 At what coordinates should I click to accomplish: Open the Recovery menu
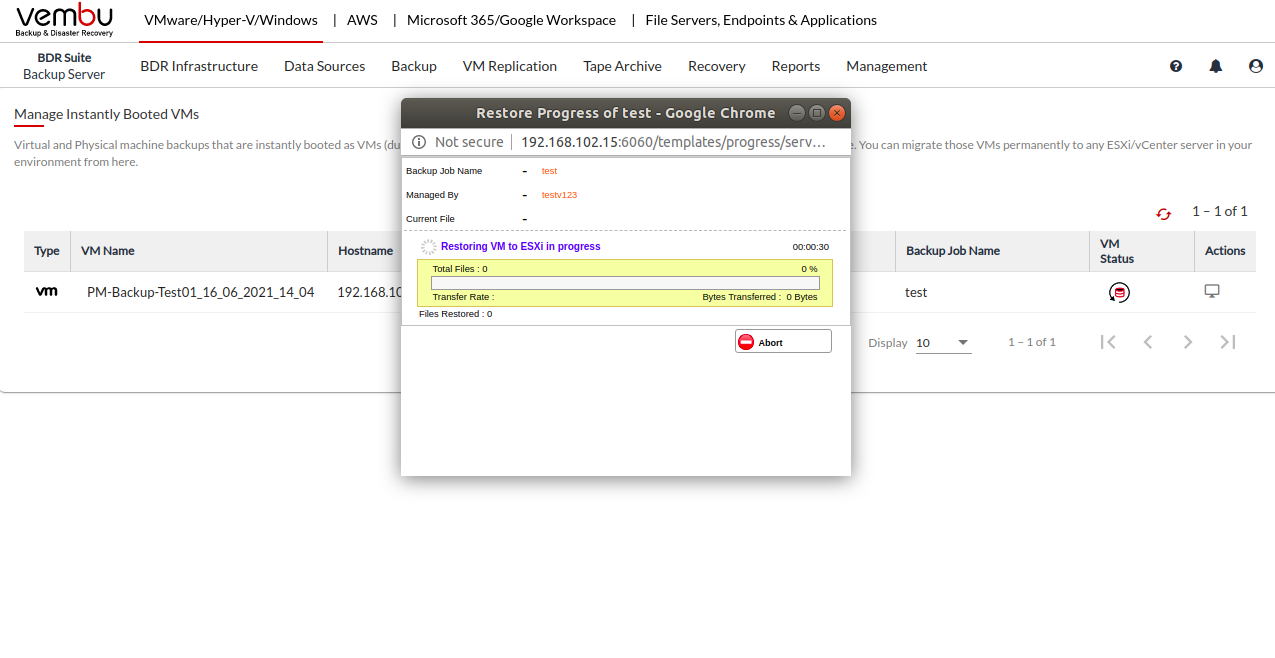[x=716, y=66]
